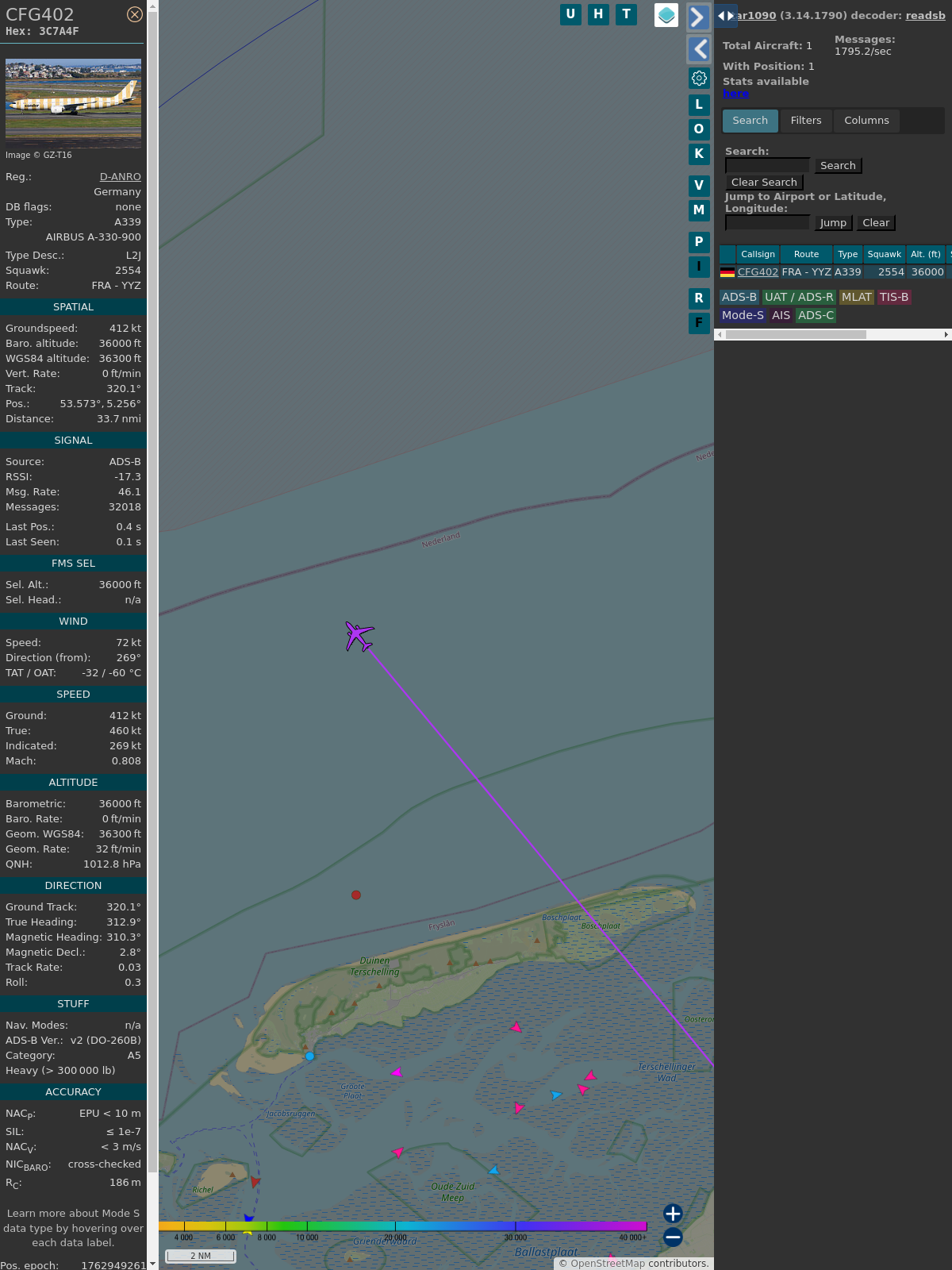Switch to the Columns tab
Viewport: 952px width, 1270px height.
pyautogui.click(x=866, y=121)
